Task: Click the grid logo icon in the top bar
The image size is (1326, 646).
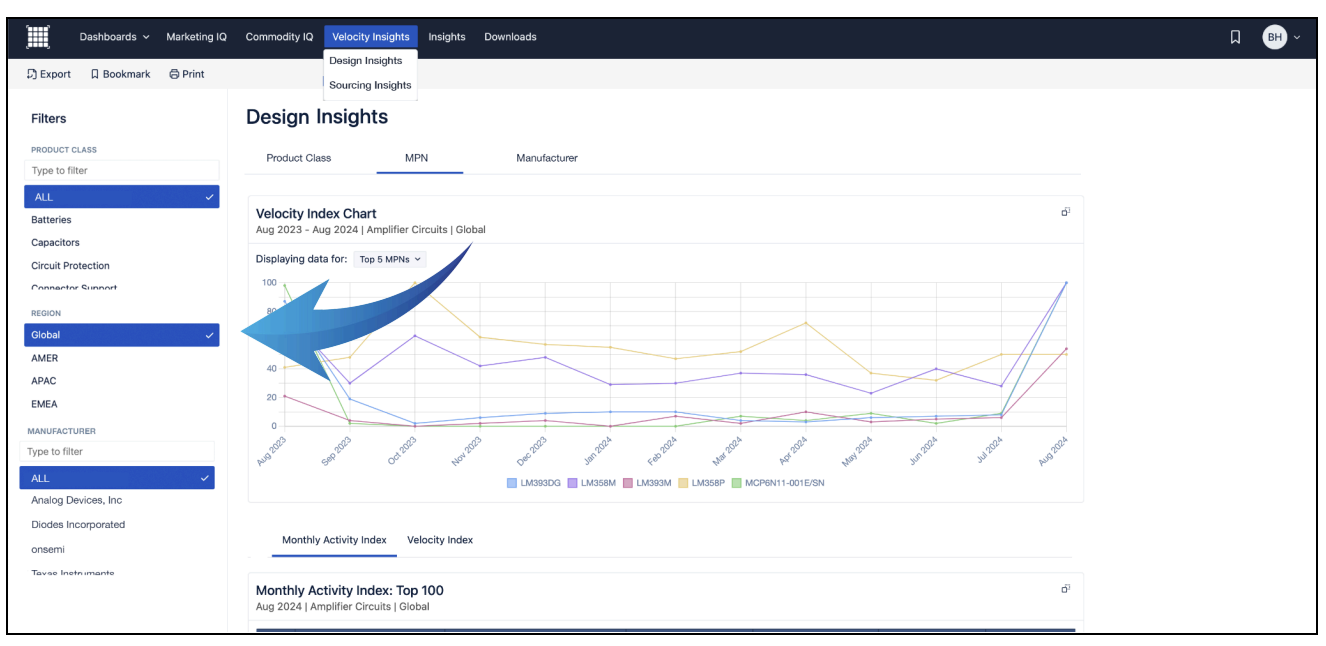Action: pyautogui.click(x=38, y=37)
